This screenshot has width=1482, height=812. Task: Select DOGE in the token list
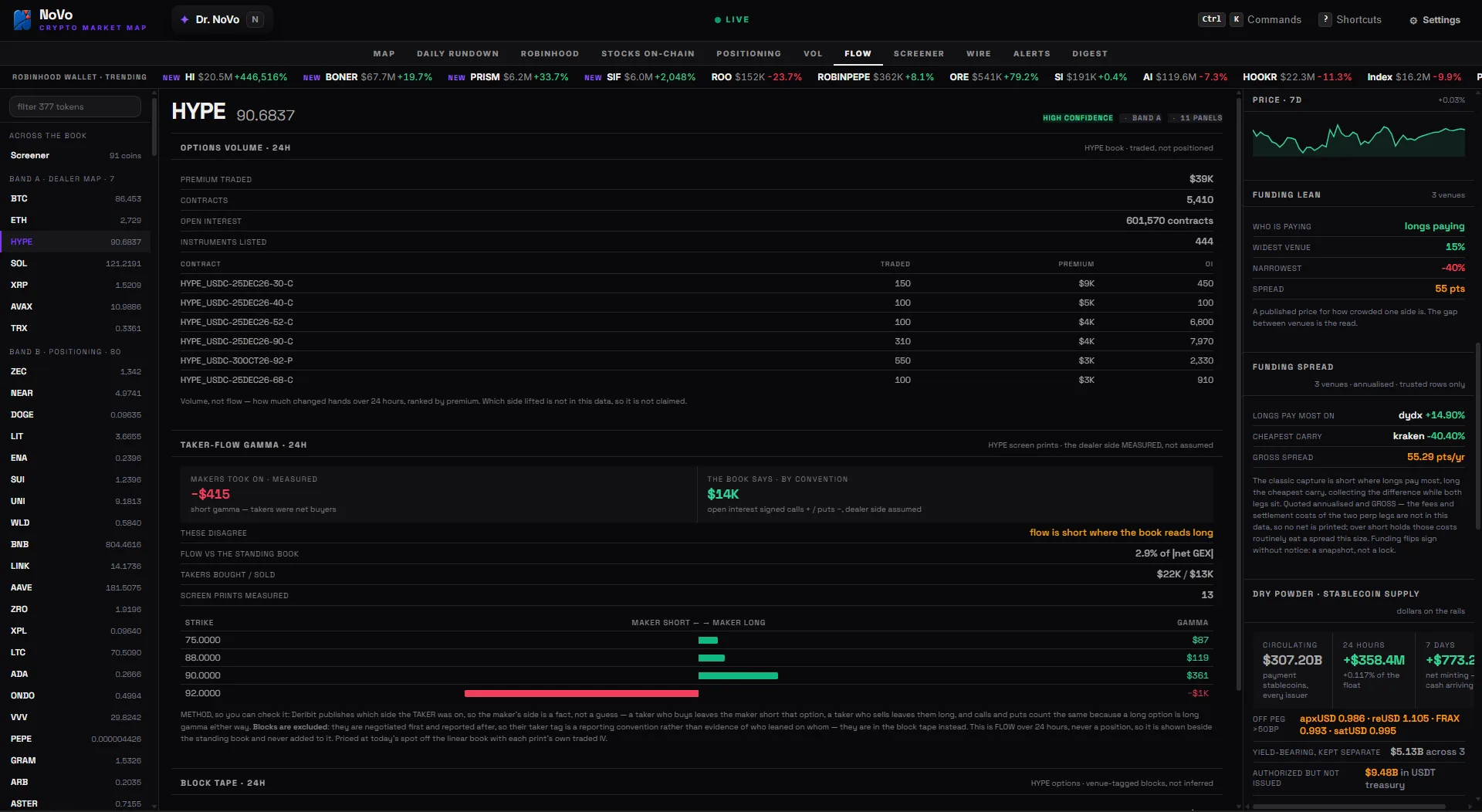click(76, 414)
